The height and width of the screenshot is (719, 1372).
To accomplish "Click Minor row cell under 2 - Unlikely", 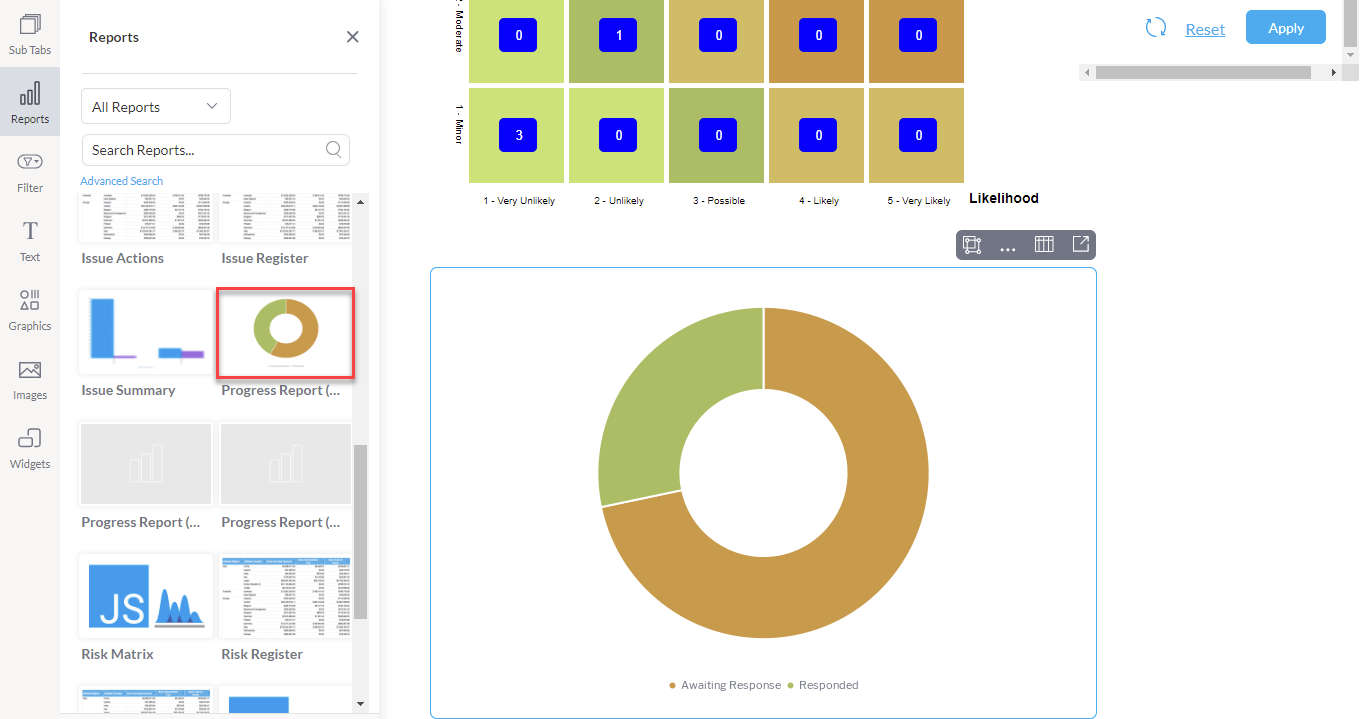I will point(617,135).
